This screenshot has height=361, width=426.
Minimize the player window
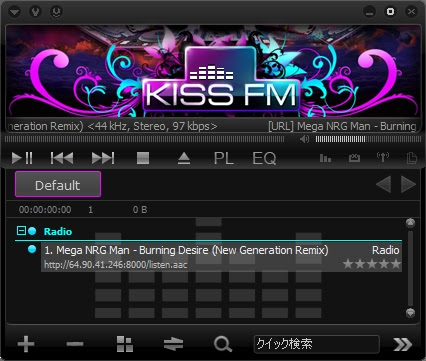(x=369, y=12)
